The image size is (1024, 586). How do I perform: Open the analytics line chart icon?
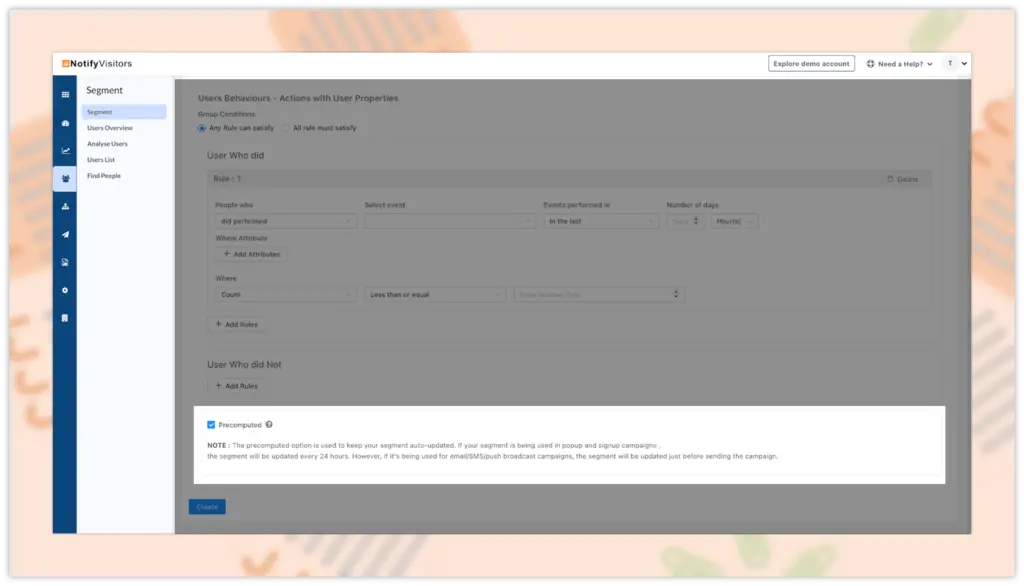tap(65, 151)
